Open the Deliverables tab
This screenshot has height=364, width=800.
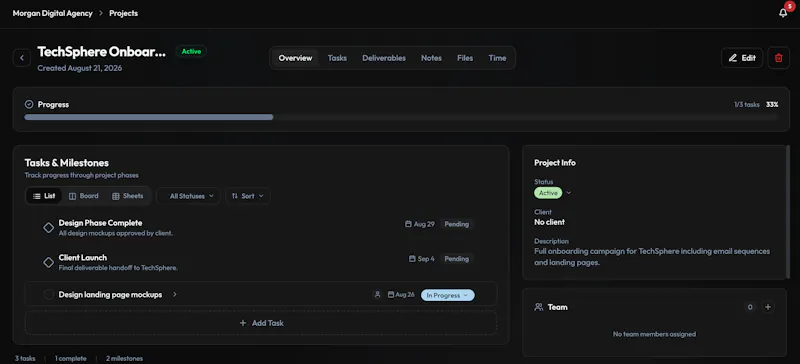[384, 58]
